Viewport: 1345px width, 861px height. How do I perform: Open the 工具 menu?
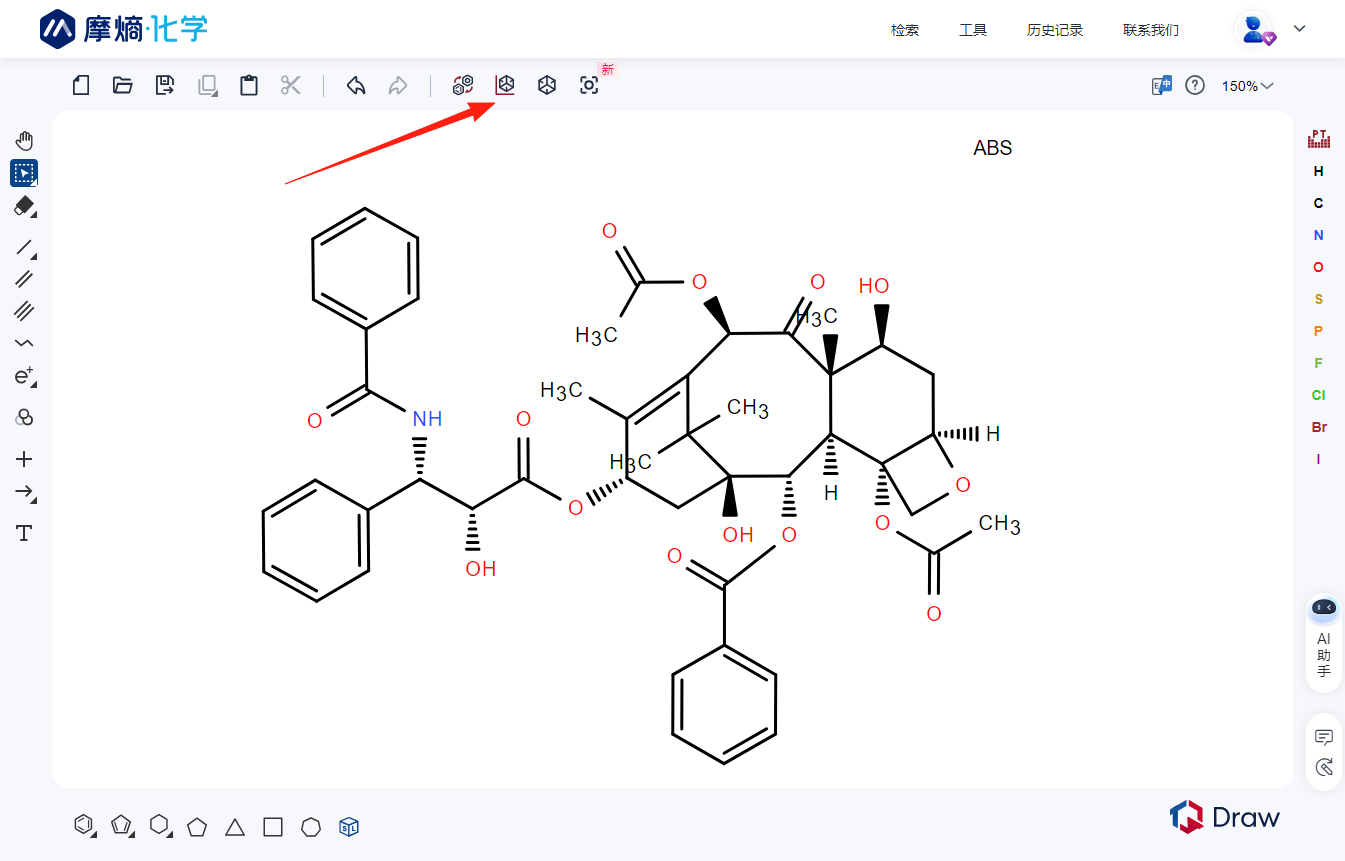[972, 29]
